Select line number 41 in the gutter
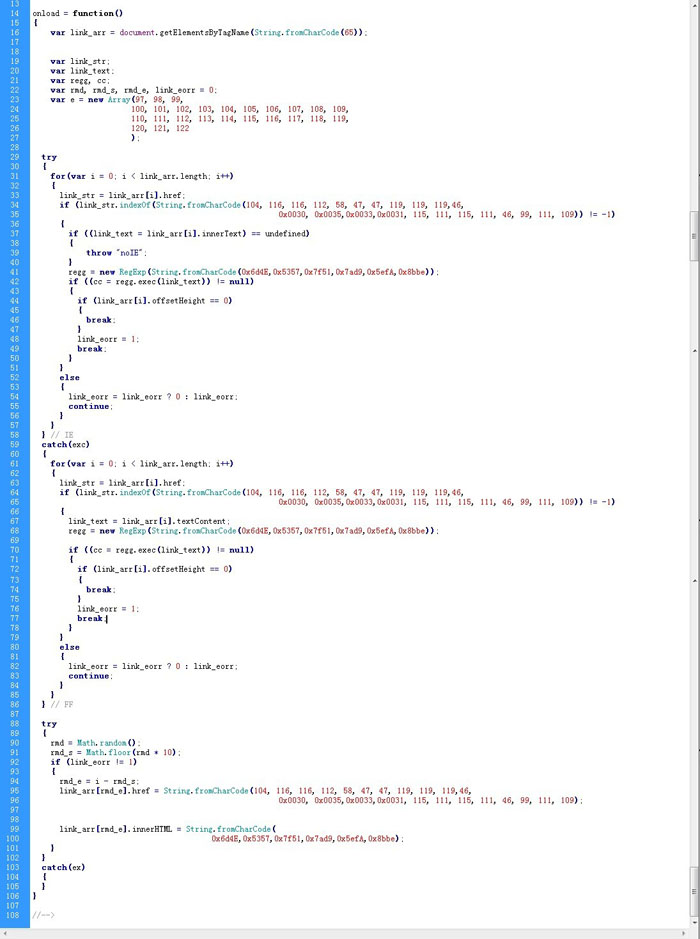 point(15,272)
